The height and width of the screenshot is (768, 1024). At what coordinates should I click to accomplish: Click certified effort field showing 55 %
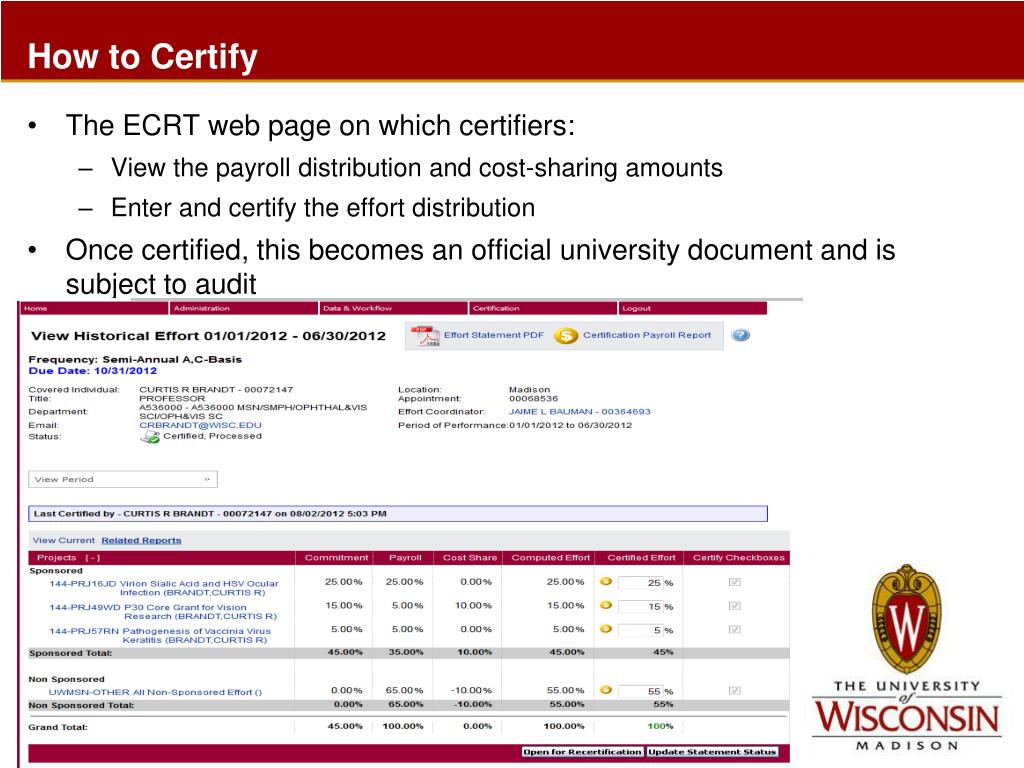tap(641, 691)
